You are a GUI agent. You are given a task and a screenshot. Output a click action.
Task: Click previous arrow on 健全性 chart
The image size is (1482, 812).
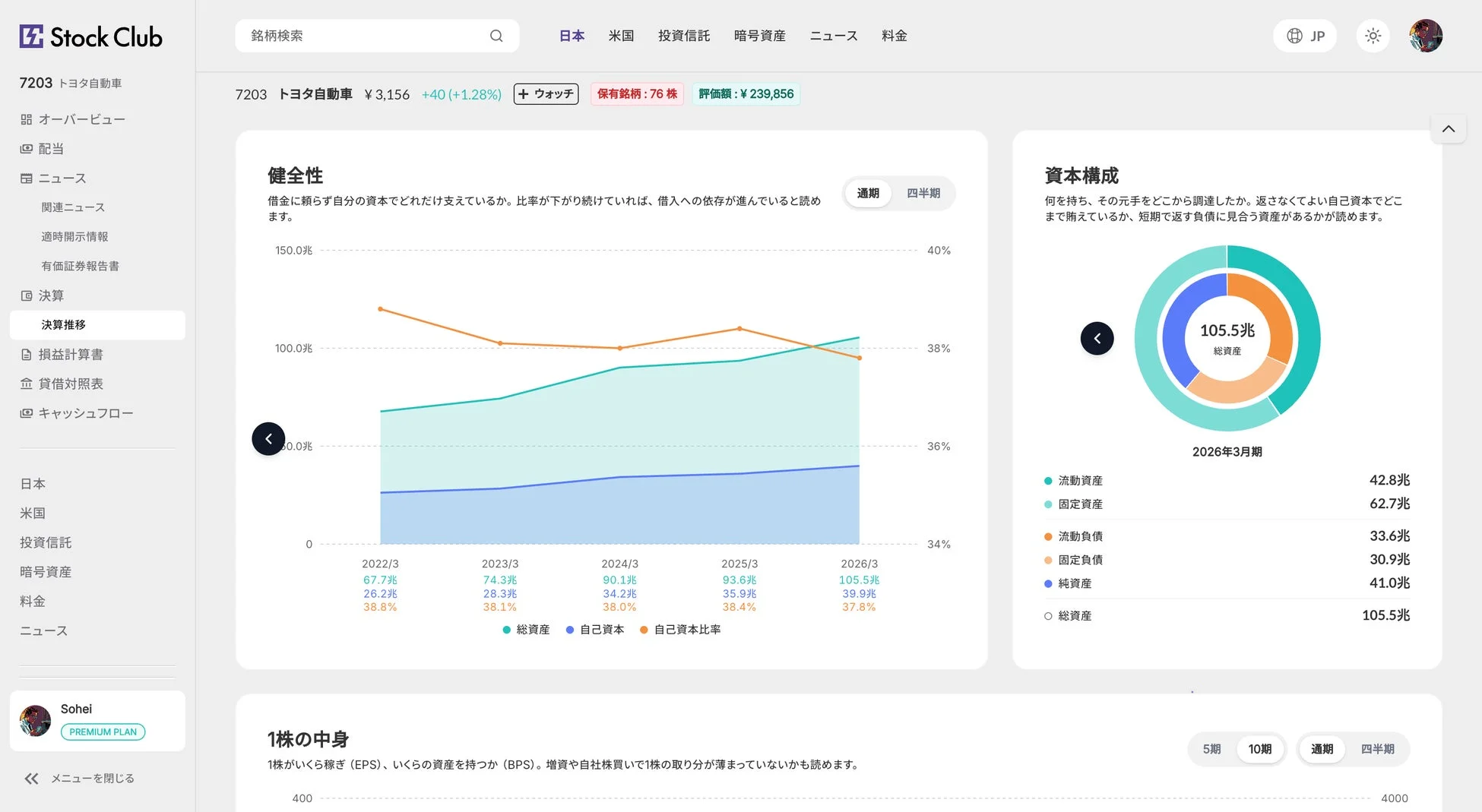tap(268, 439)
